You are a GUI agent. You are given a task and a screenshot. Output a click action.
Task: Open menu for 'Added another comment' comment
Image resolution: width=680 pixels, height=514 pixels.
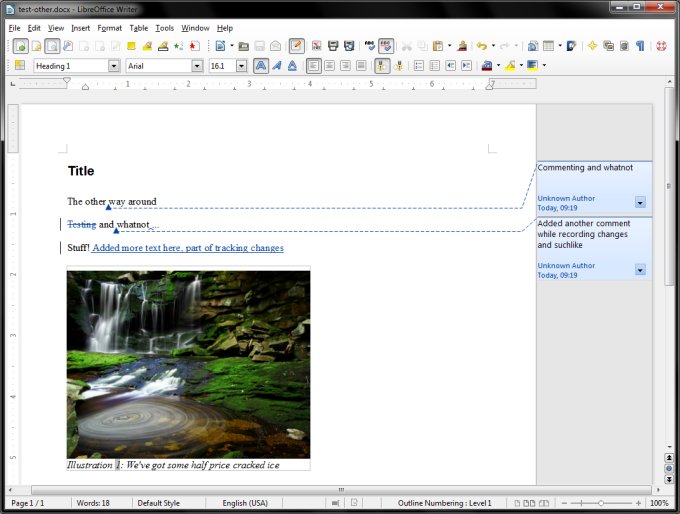640,270
